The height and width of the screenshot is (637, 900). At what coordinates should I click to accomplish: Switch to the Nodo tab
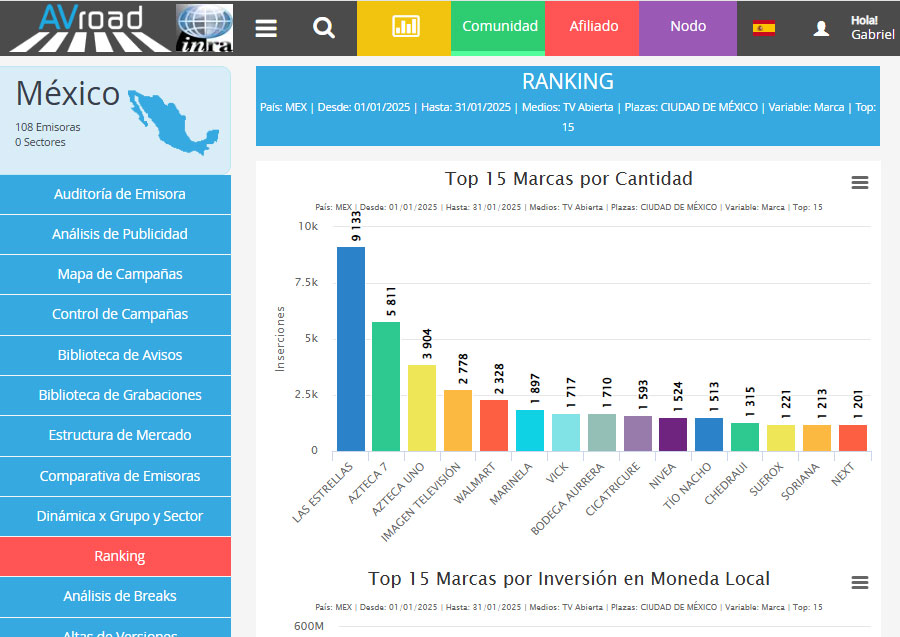click(x=688, y=26)
